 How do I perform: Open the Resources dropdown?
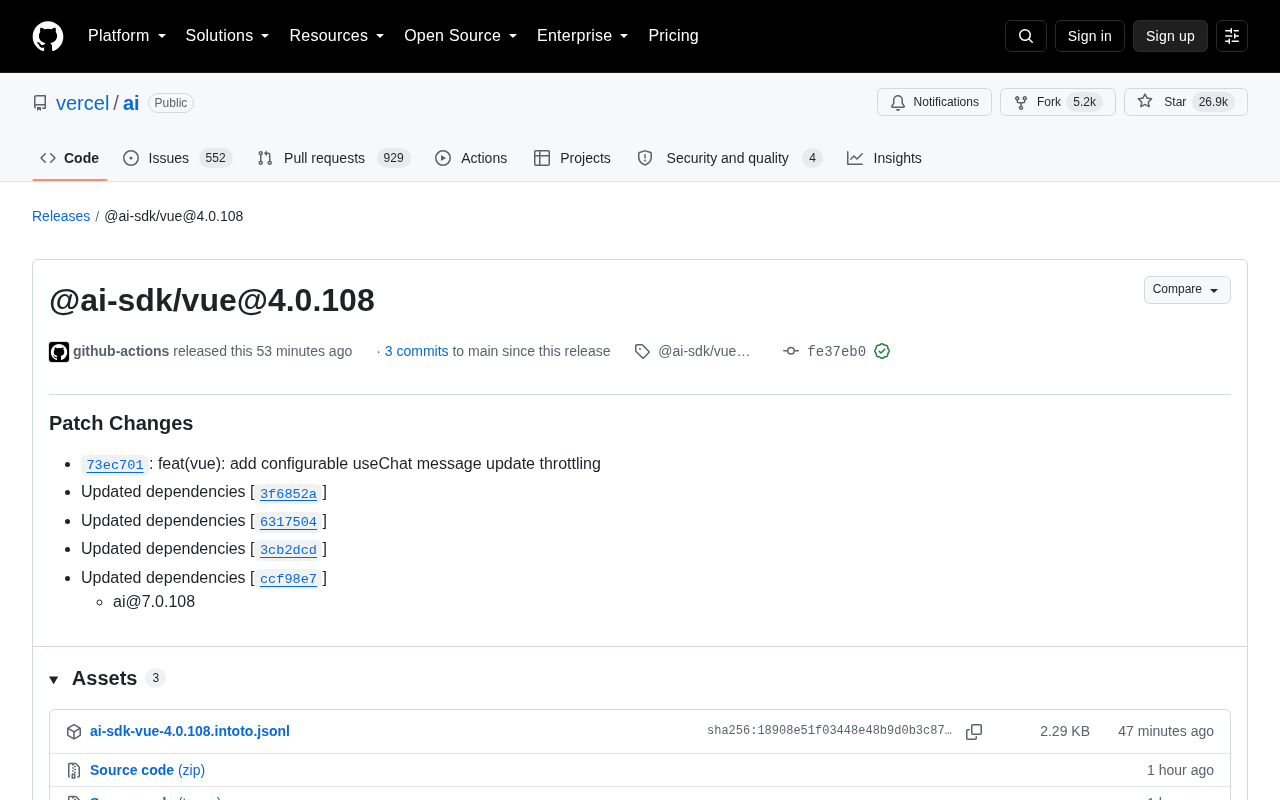337,36
